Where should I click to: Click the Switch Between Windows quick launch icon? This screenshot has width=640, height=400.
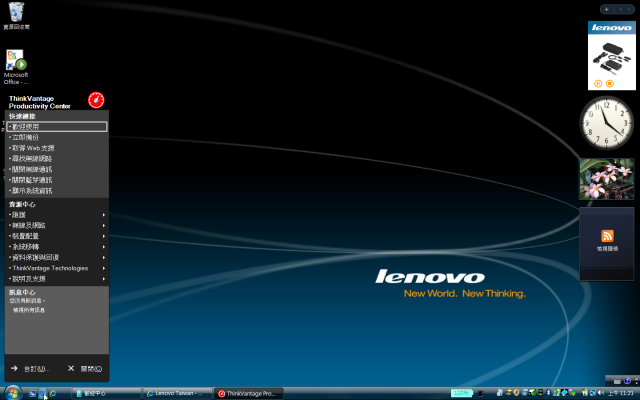(x=42, y=393)
